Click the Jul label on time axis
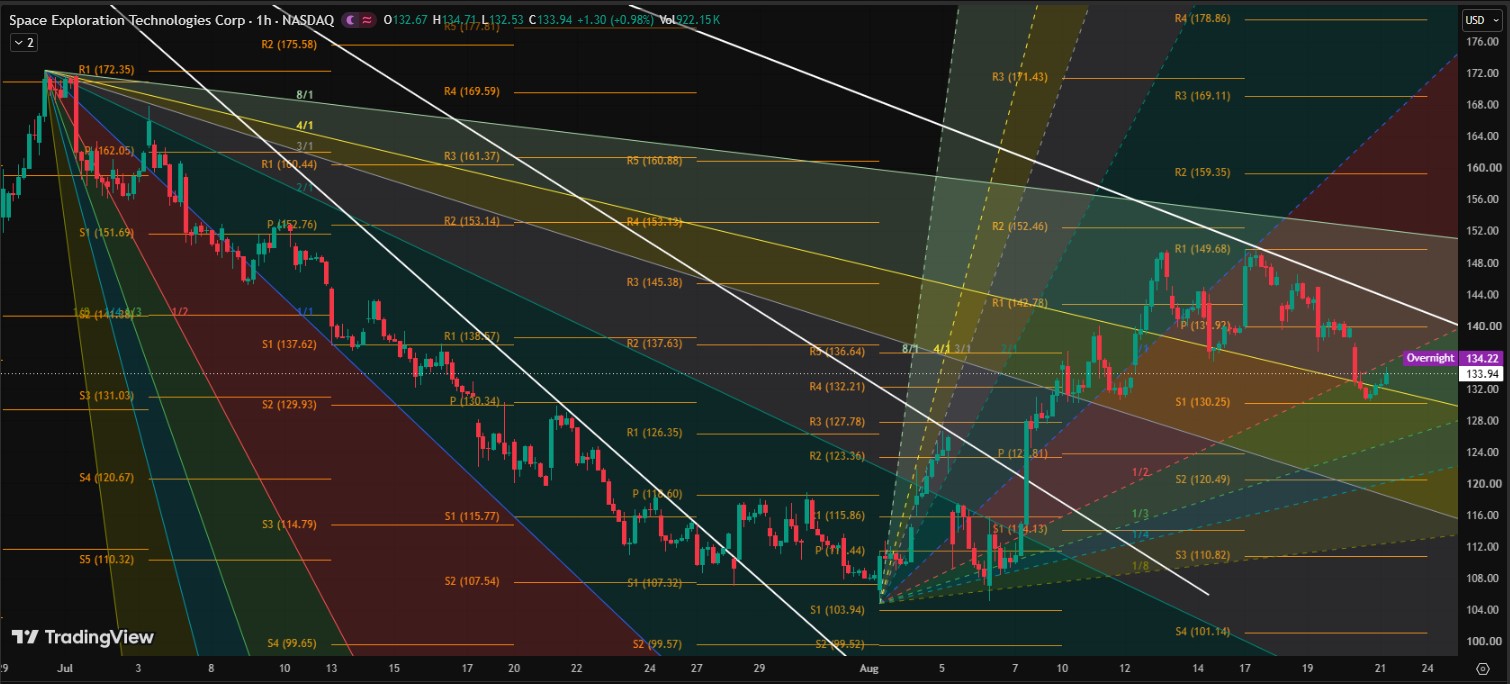 pyautogui.click(x=66, y=667)
